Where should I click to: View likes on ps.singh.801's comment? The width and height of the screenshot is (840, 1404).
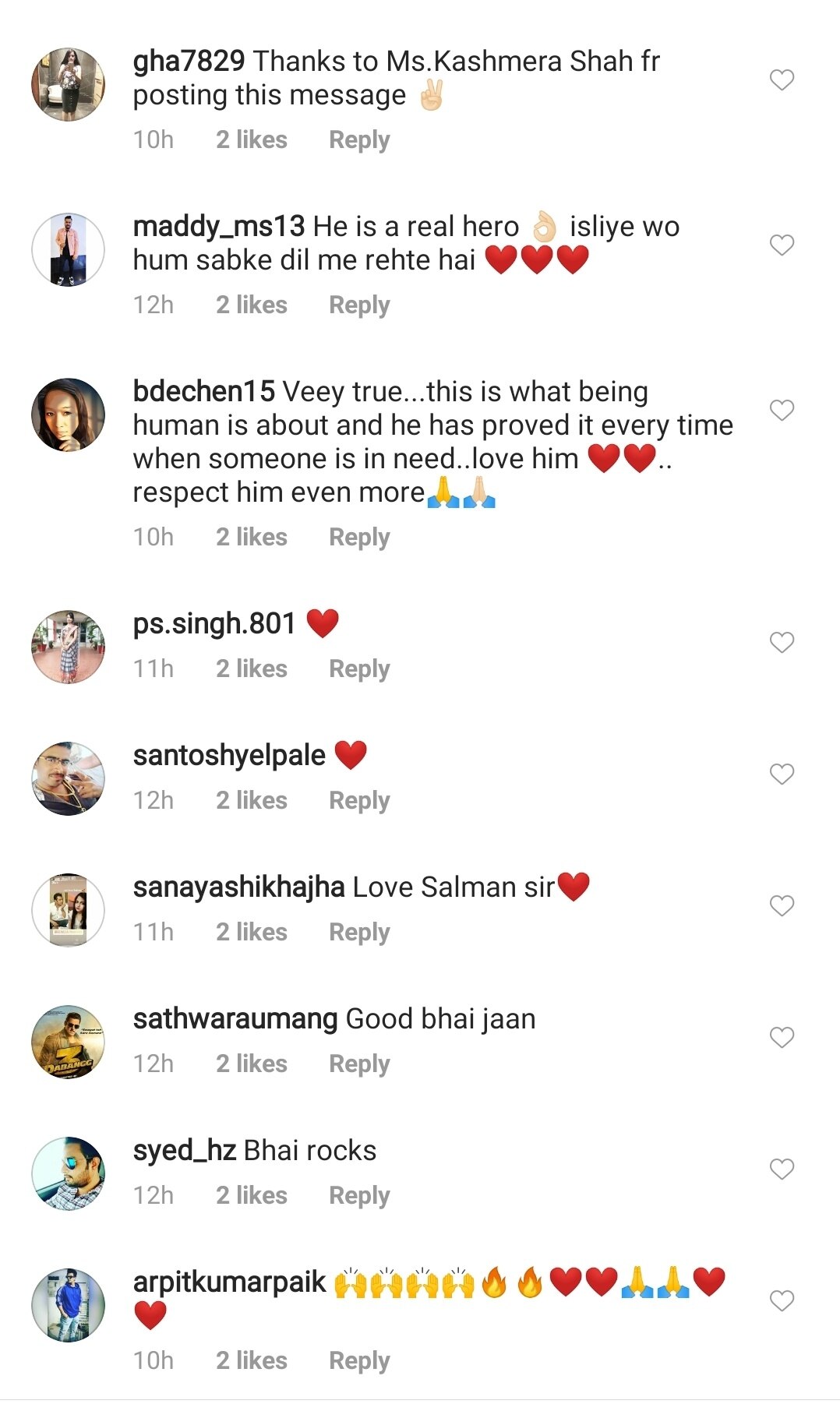[x=251, y=669]
